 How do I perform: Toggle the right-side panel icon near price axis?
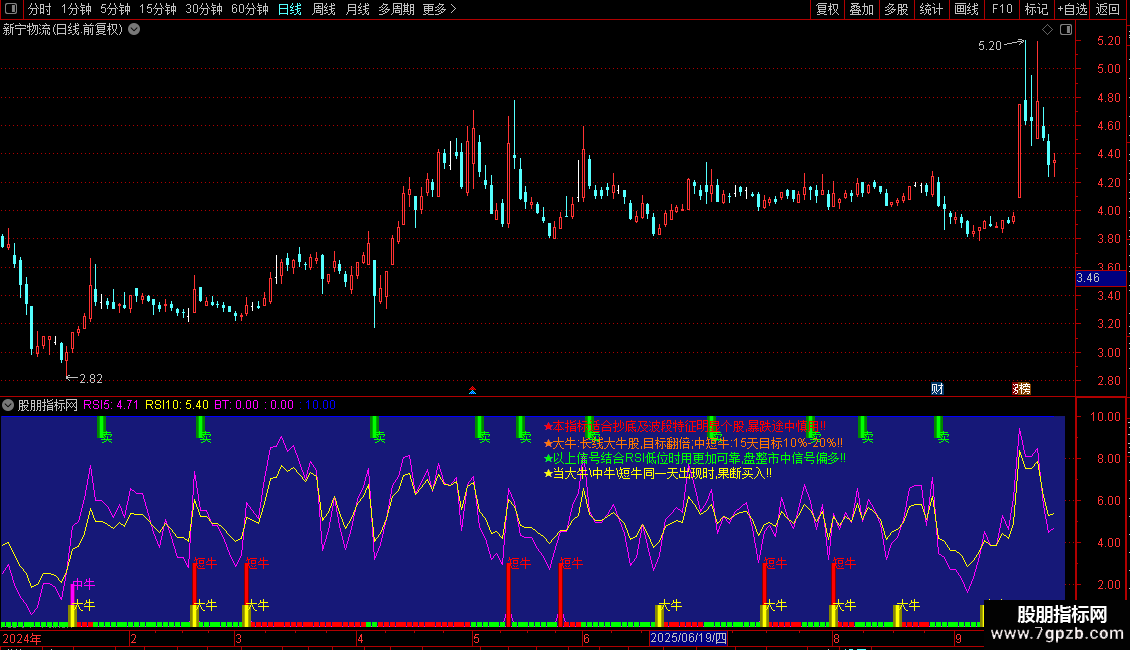pos(1066,30)
